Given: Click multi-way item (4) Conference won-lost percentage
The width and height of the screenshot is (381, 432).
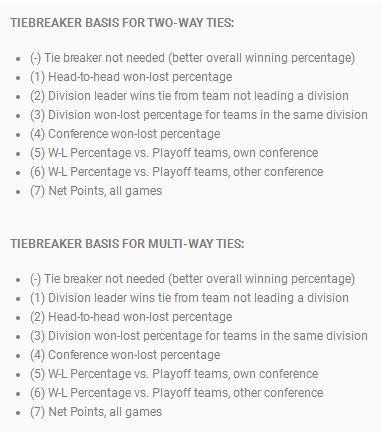Looking at the screenshot, I should (x=125, y=355).
